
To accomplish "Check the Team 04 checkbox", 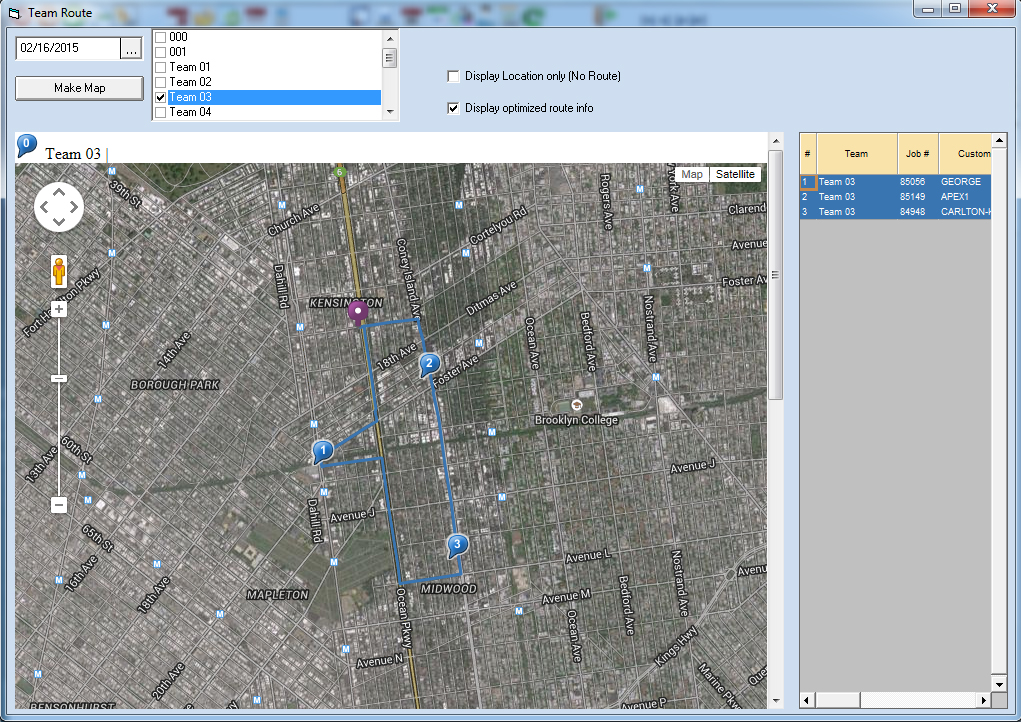I will [x=160, y=112].
